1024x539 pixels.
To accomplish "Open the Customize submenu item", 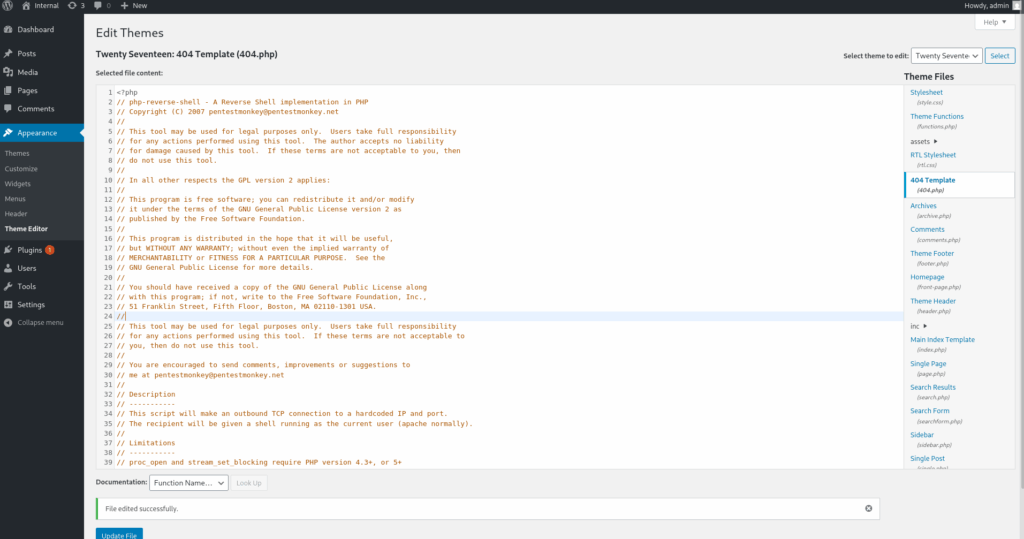I will pos(21,169).
